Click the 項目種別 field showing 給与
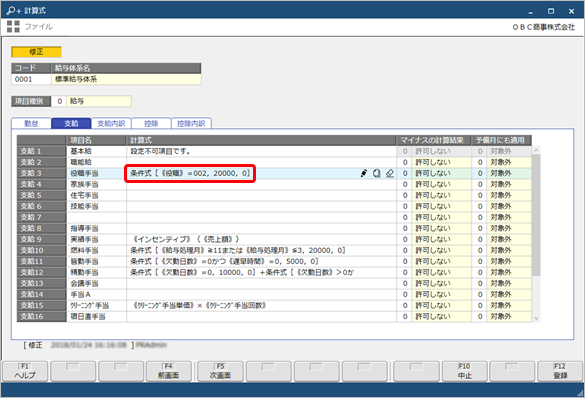The width and height of the screenshot is (585, 398). (98, 101)
